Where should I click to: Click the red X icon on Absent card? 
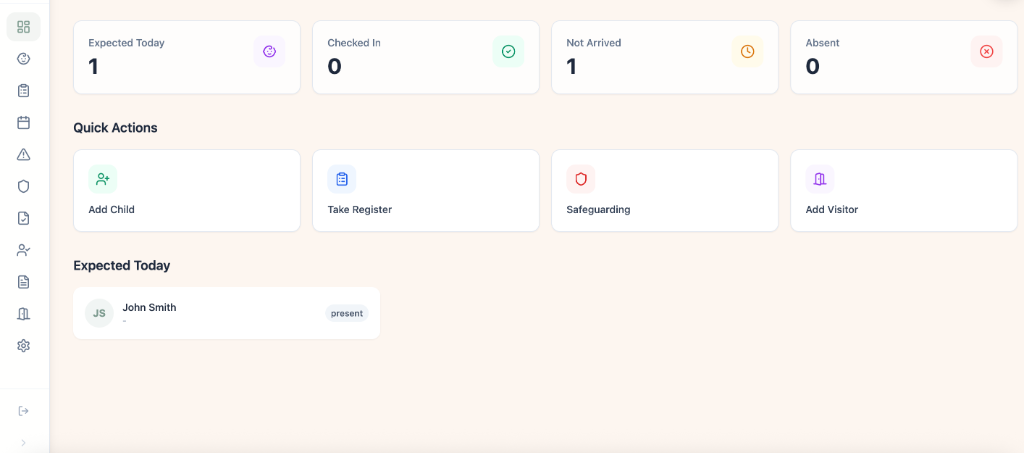(x=986, y=52)
